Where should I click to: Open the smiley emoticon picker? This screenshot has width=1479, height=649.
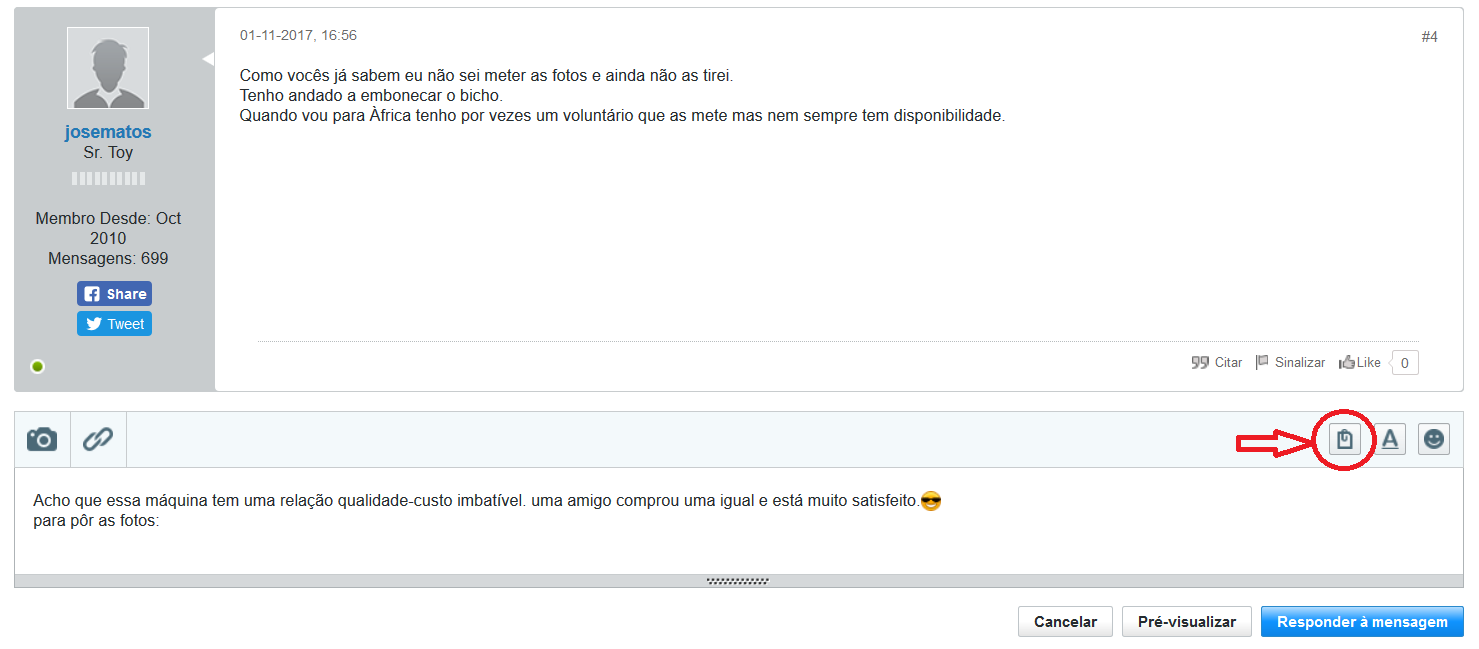(1434, 439)
